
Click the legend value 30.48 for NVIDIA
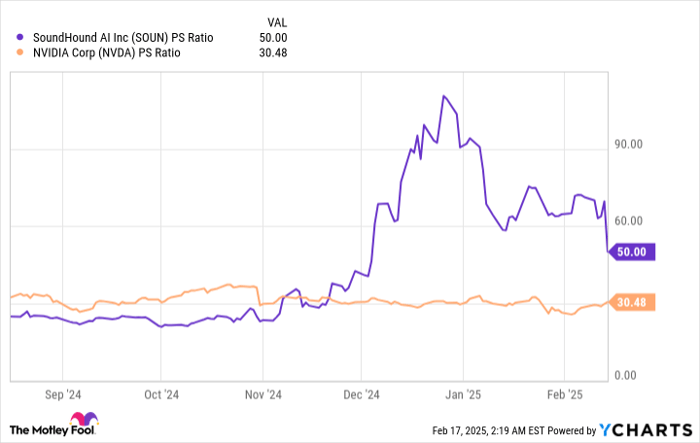tap(273, 53)
